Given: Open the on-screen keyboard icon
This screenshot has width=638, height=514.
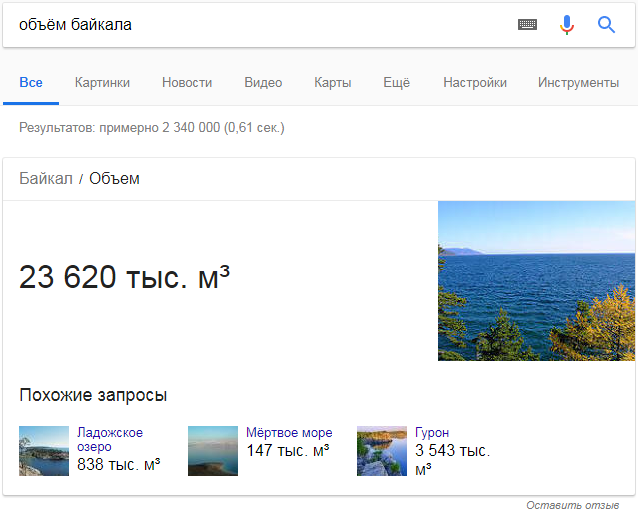Looking at the screenshot, I should click(x=527, y=25).
